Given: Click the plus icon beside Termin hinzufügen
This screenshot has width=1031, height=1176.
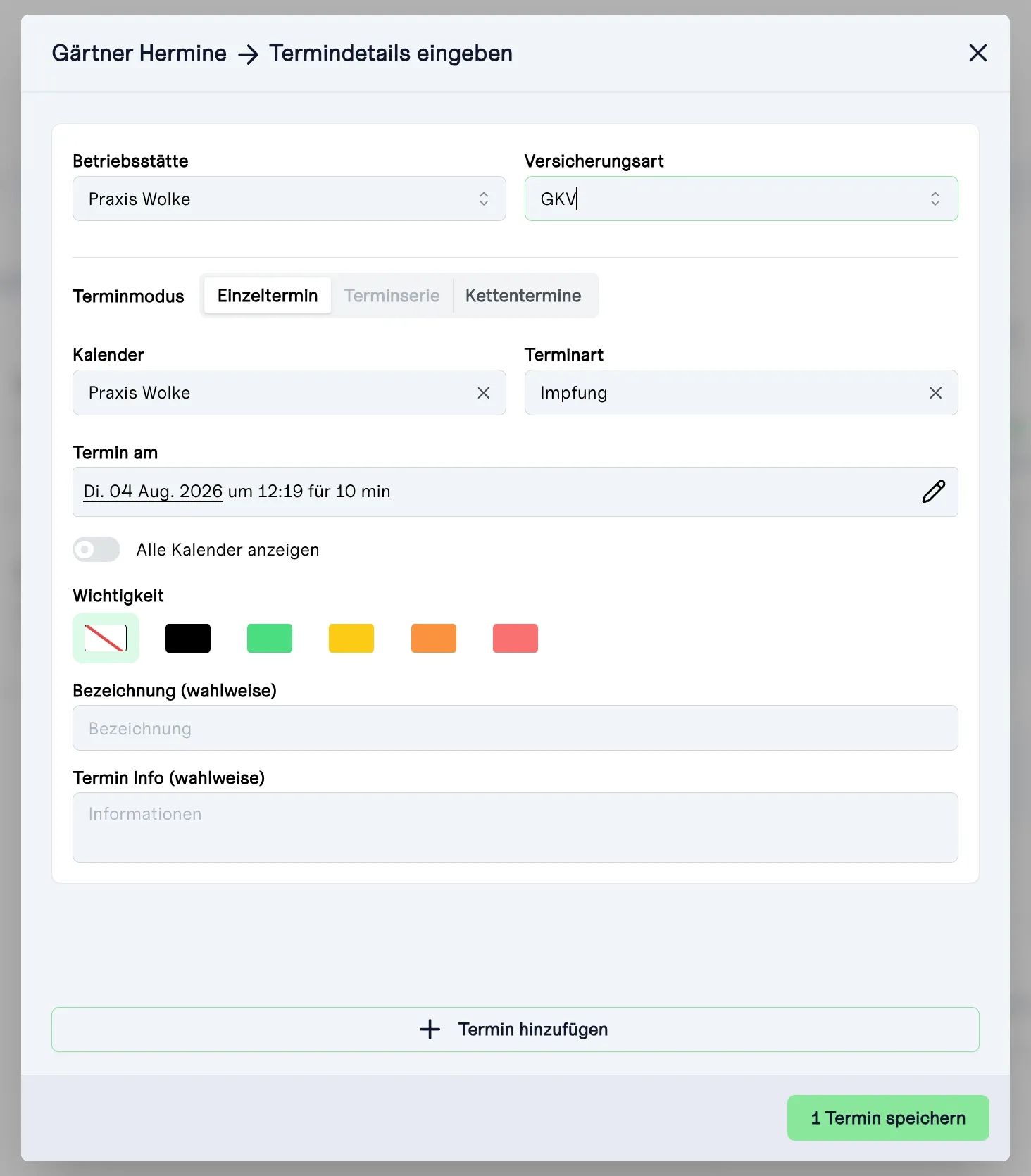Looking at the screenshot, I should (x=430, y=1029).
